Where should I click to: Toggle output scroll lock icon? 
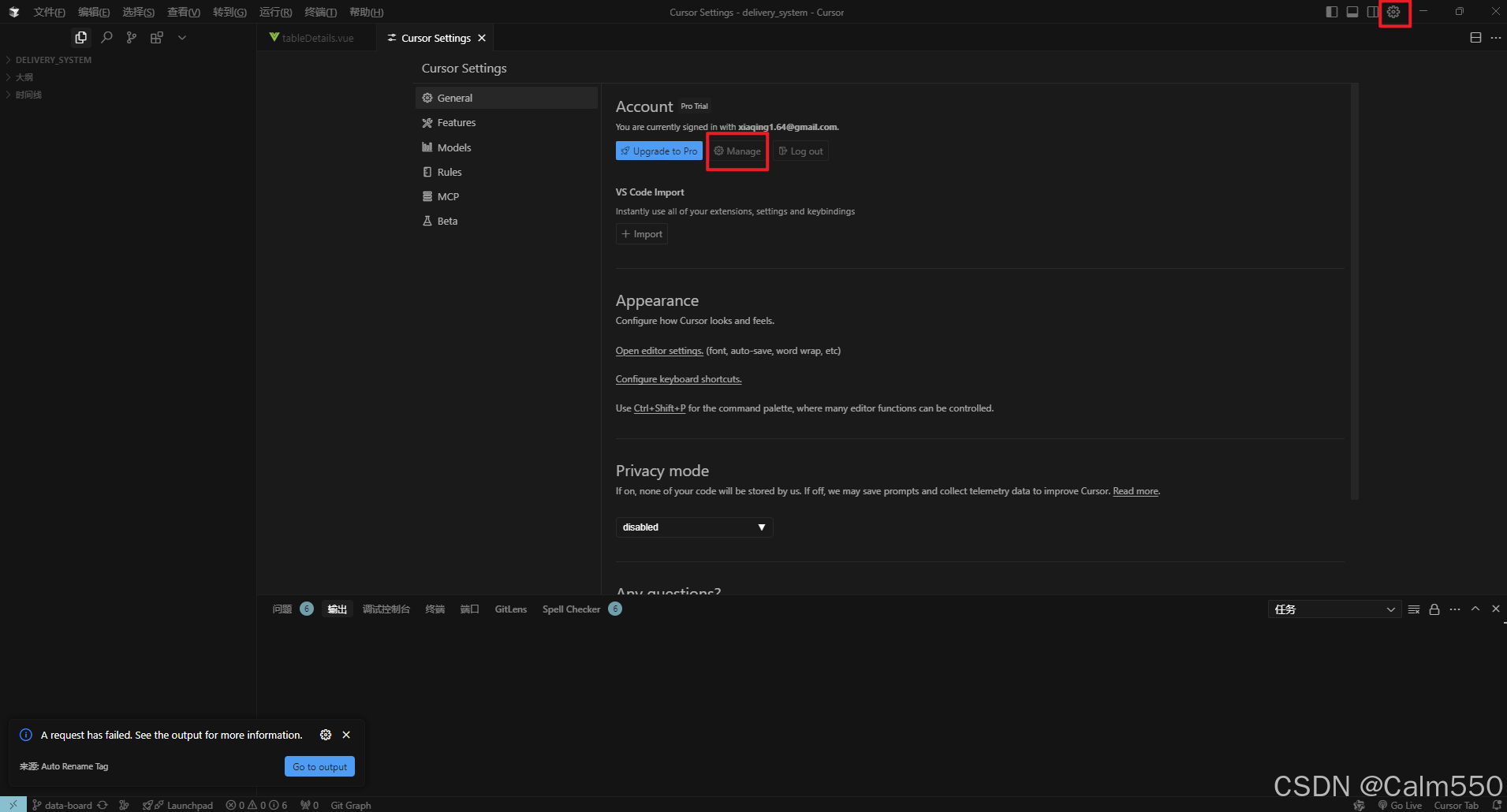(x=1434, y=609)
